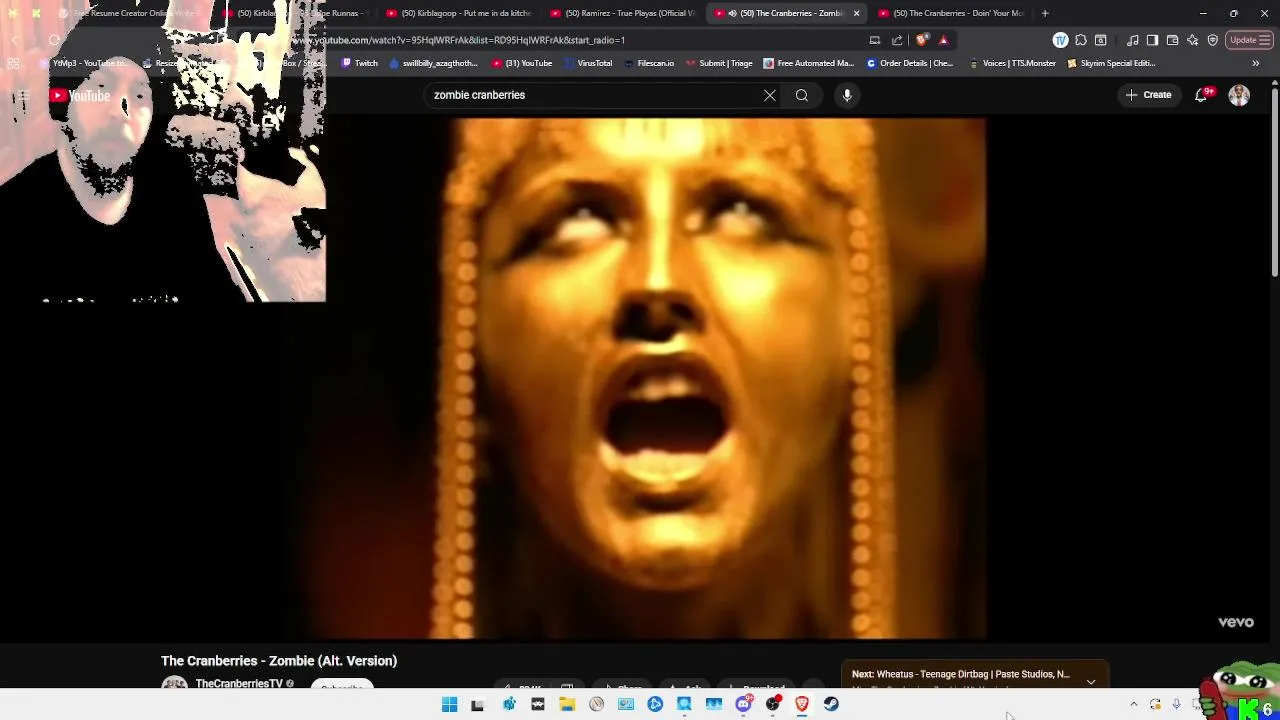Open the Submit | Triage bookmark

(x=719, y=63)
